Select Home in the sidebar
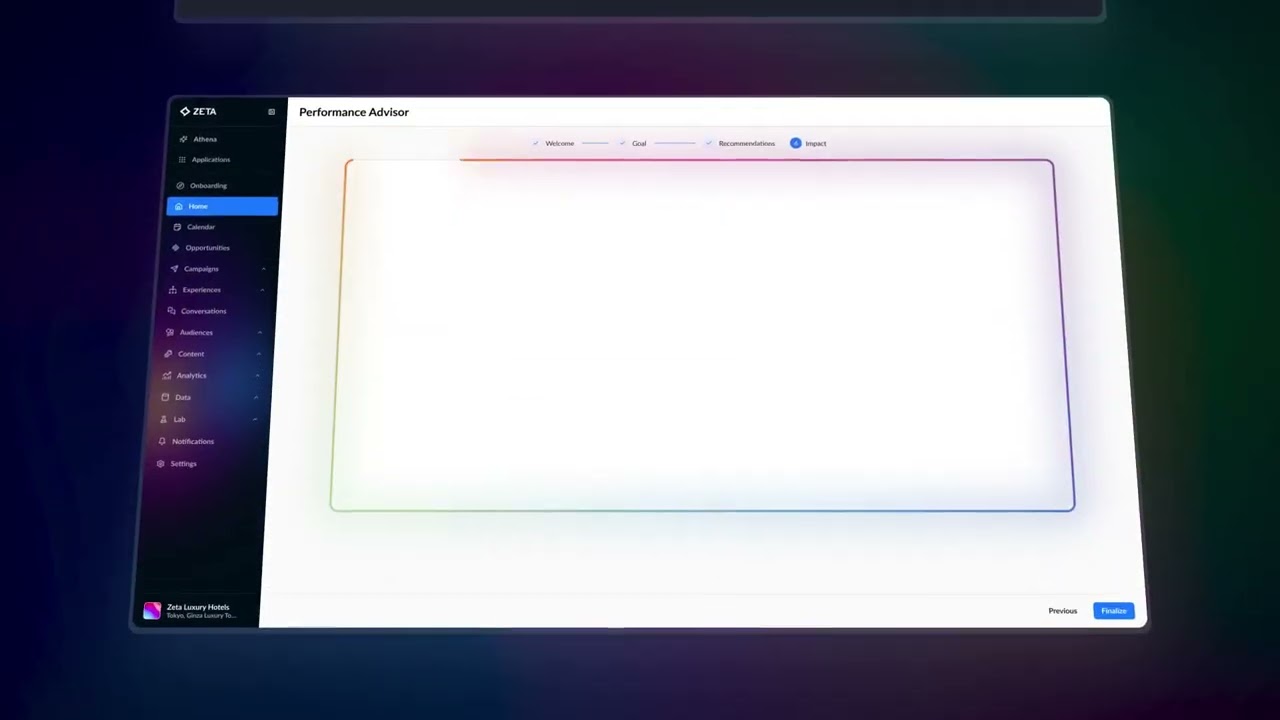 (x=222, y=206)
